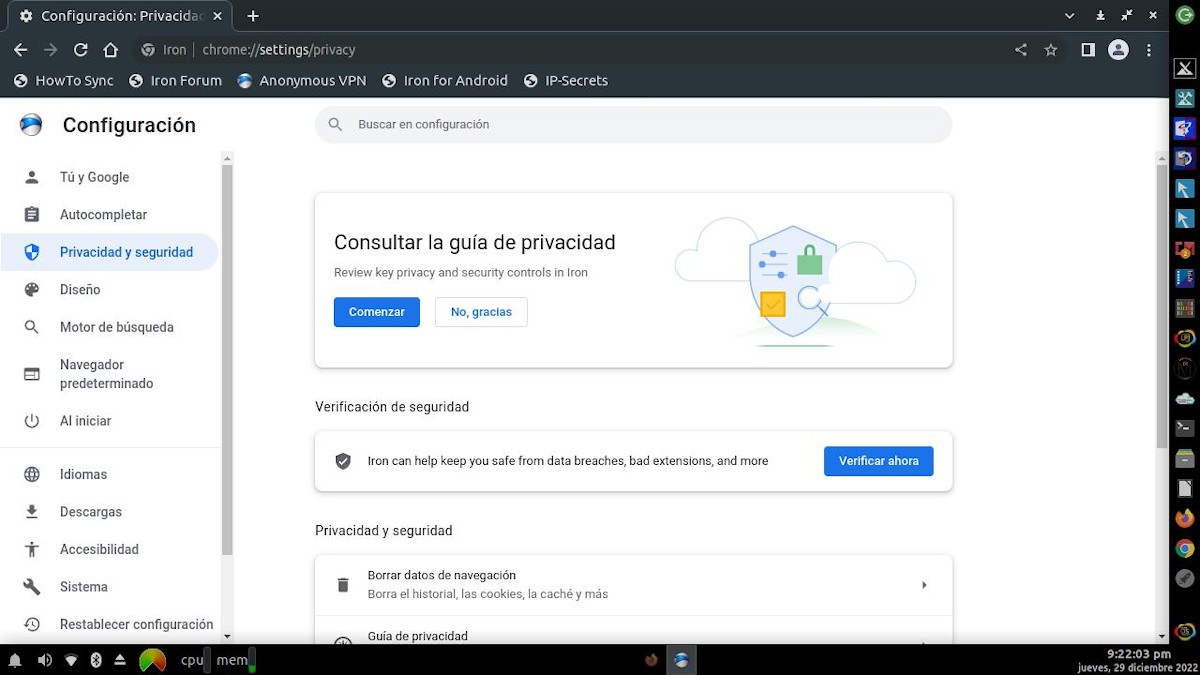Image resolution: width=1200 pixels, height=675 pixels.
Task: Click the Comenzar button
Action: click(377, 312)
